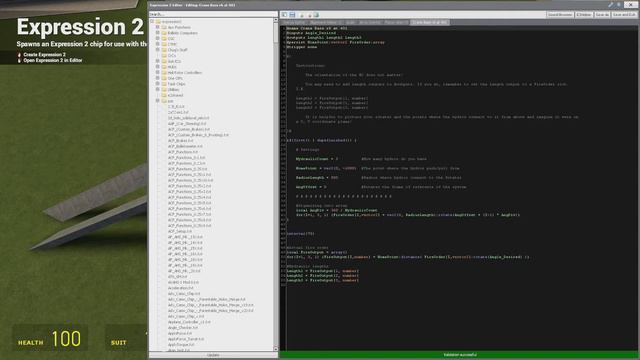
Task: Open Acceleration.txt file
Action: (180, 288)
